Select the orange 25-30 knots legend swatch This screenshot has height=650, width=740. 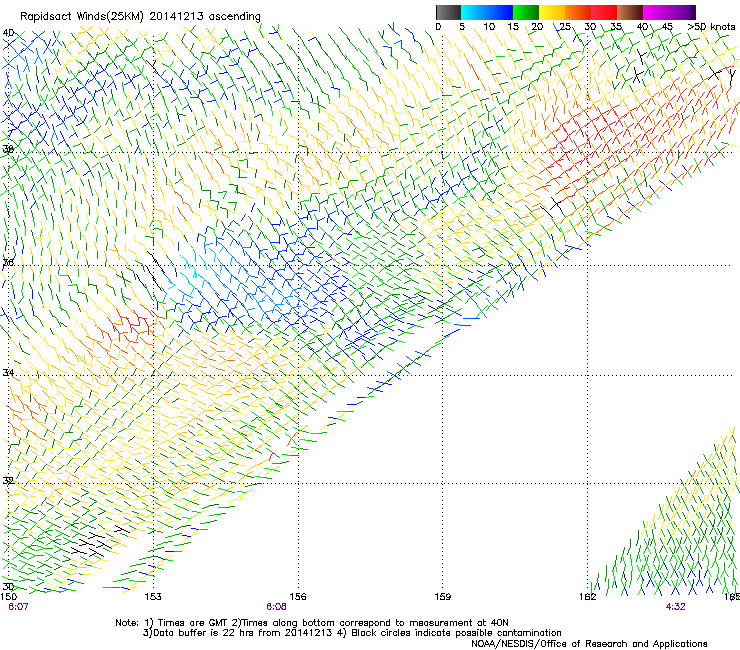click(x=578, y=12)
